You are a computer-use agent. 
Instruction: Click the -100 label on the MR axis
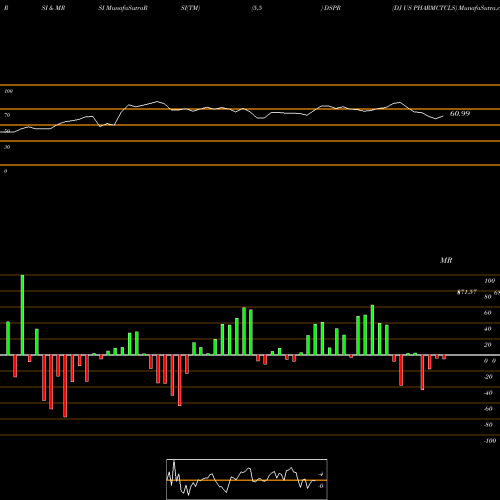[x=490, y=441]
